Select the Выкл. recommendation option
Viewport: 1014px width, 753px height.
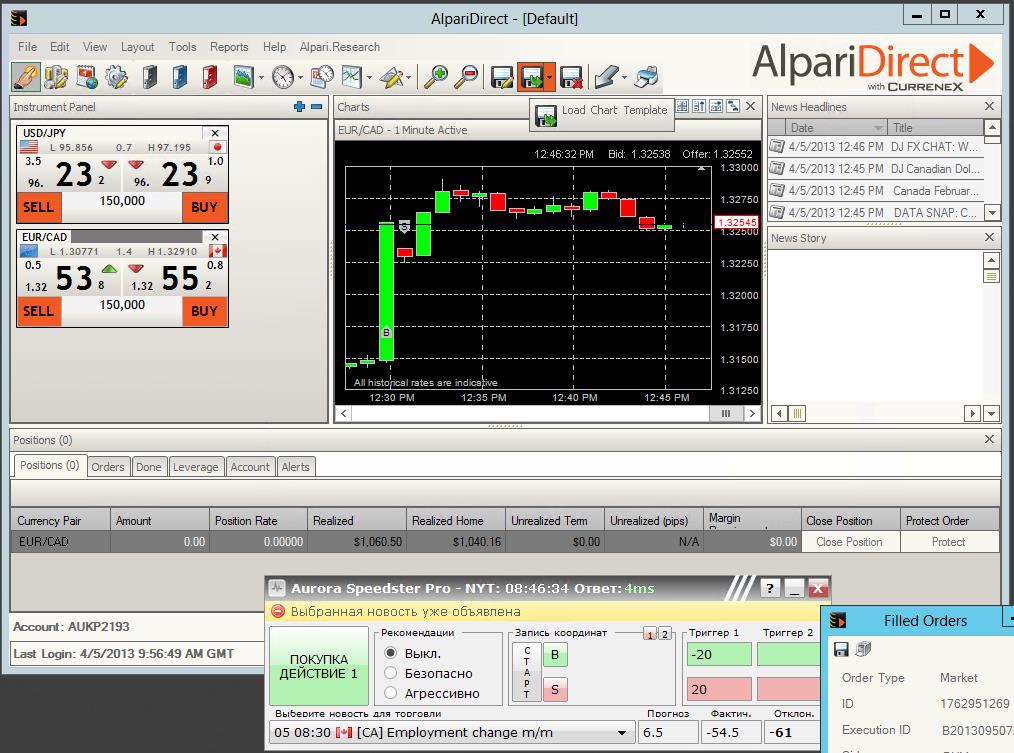click(x=390, y=653)
